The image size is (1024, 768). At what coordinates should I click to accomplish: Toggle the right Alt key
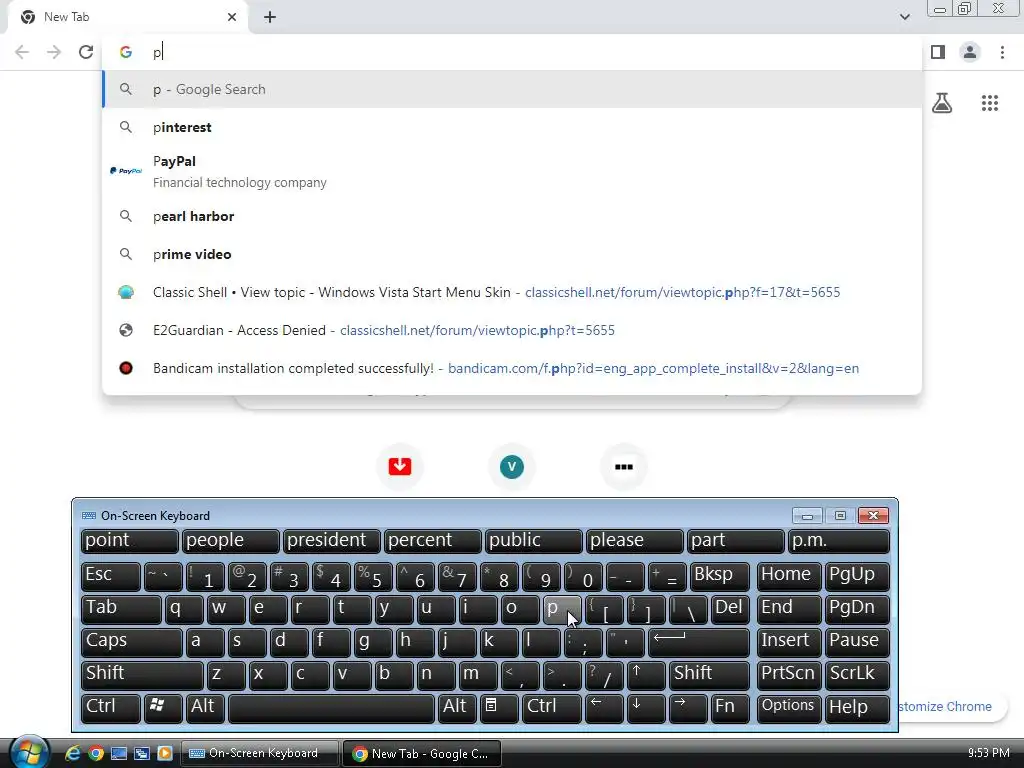[x=457, y=709]
